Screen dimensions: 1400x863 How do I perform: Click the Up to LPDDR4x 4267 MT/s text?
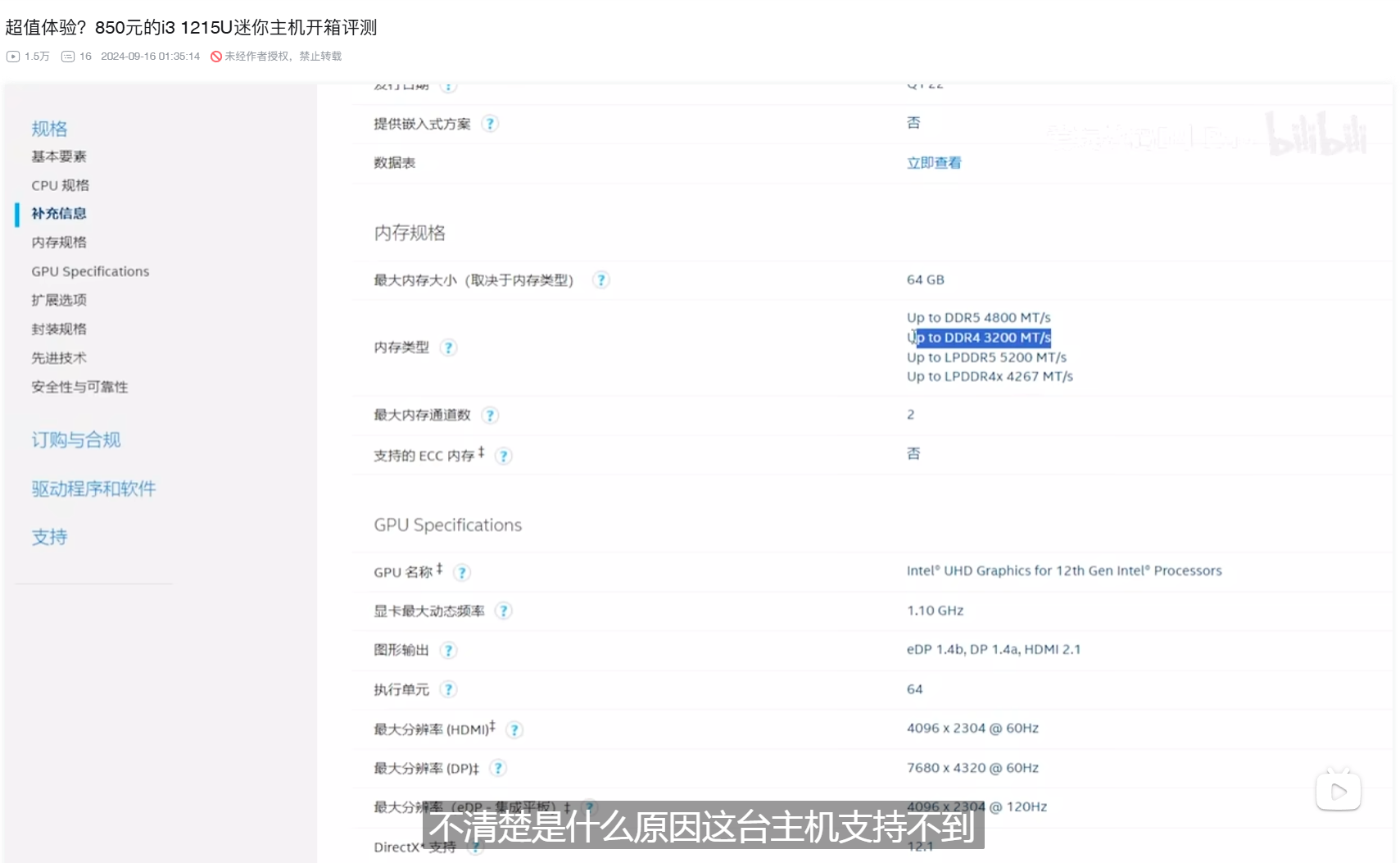(990, 376)
